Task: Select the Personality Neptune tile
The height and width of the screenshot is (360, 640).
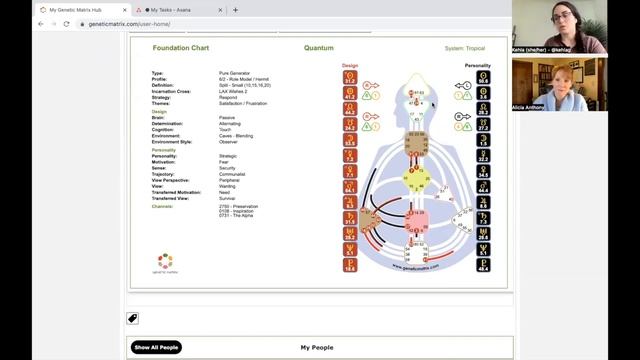Action: pyautogui.click(x=483, y=249)
